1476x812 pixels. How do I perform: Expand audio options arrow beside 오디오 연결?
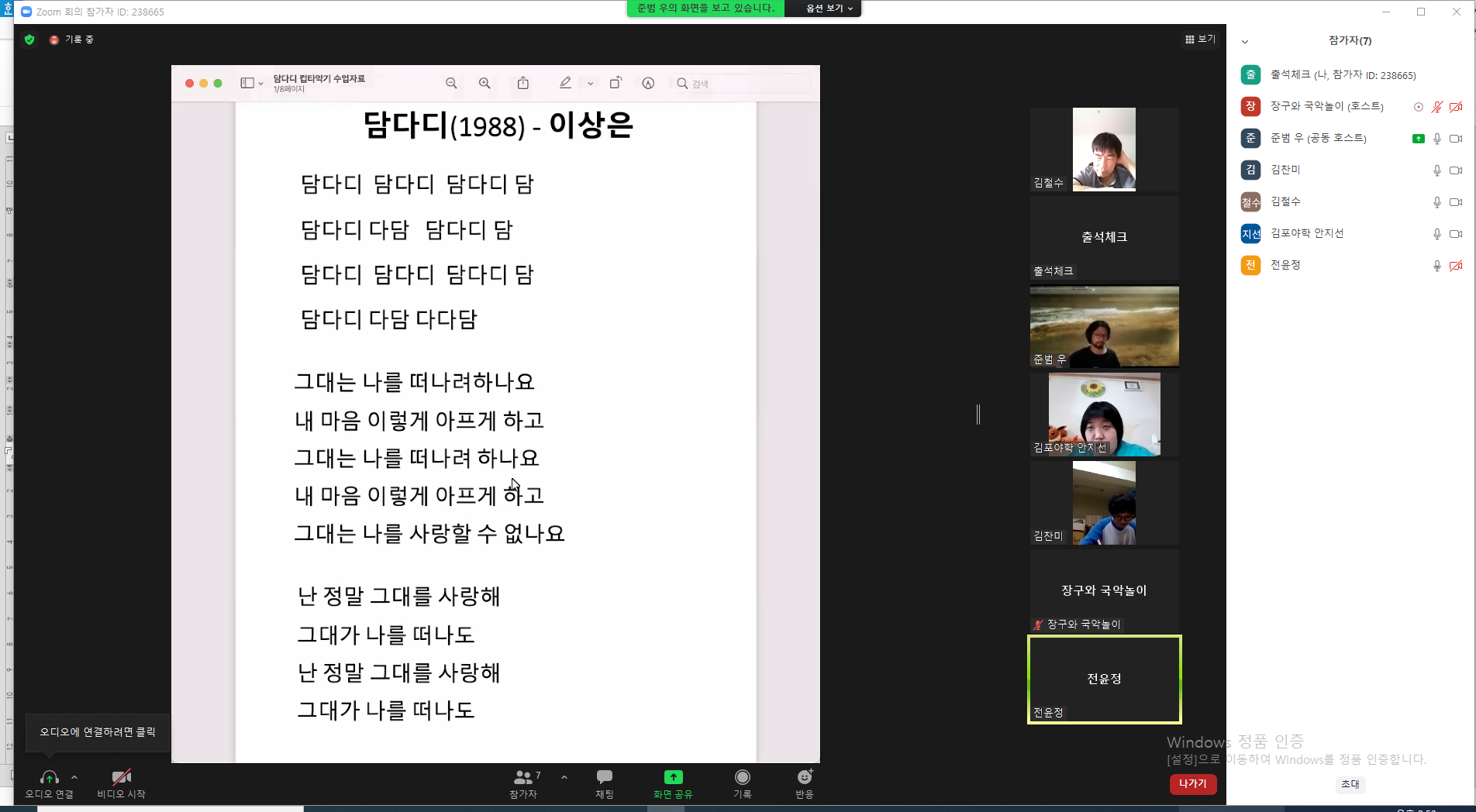pyautogui.click(x=74, y=776)
